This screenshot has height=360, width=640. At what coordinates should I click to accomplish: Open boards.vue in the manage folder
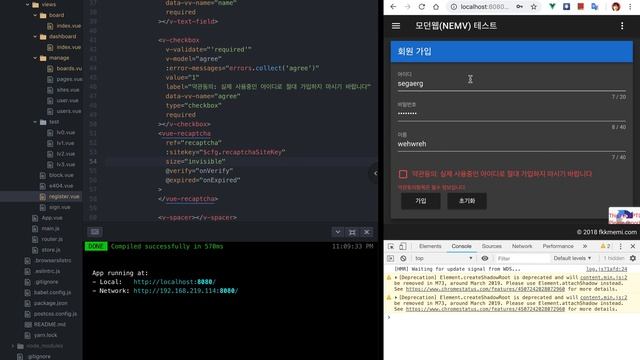69,69
